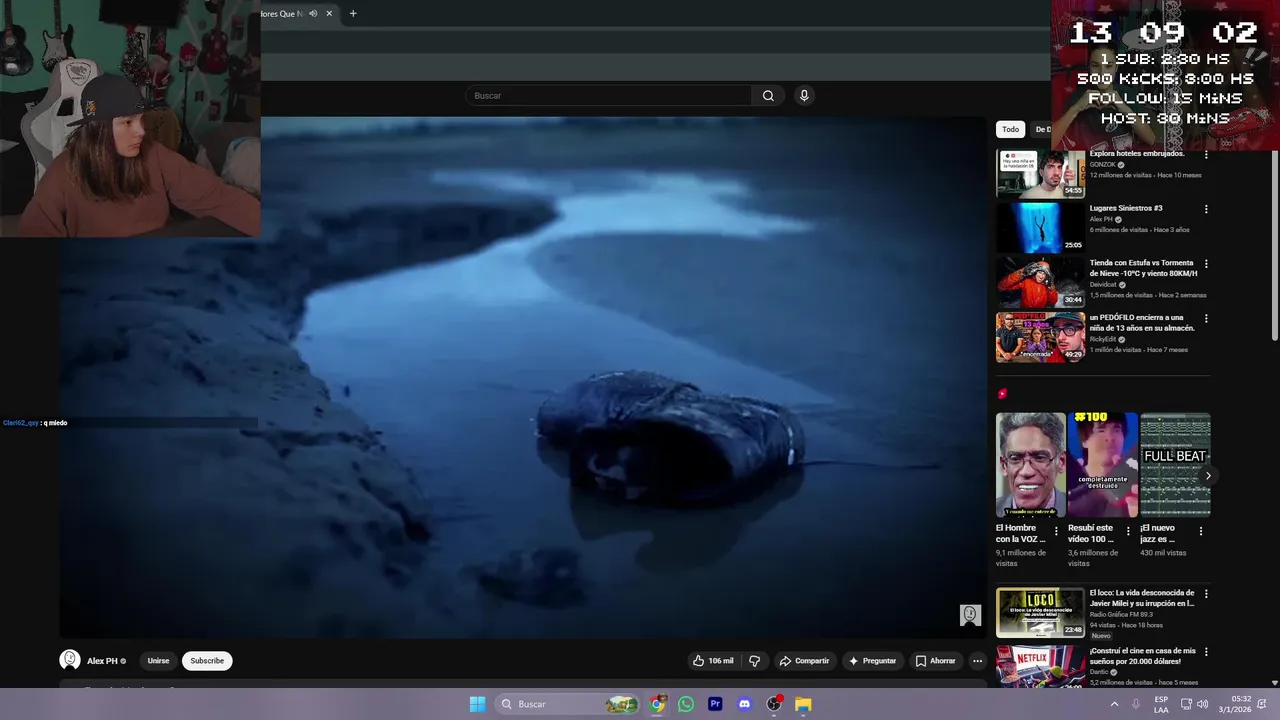The width and height of the screenshot is (1280, 720).
Task: Click the network display tray icon
Action: coord(1185,704)
